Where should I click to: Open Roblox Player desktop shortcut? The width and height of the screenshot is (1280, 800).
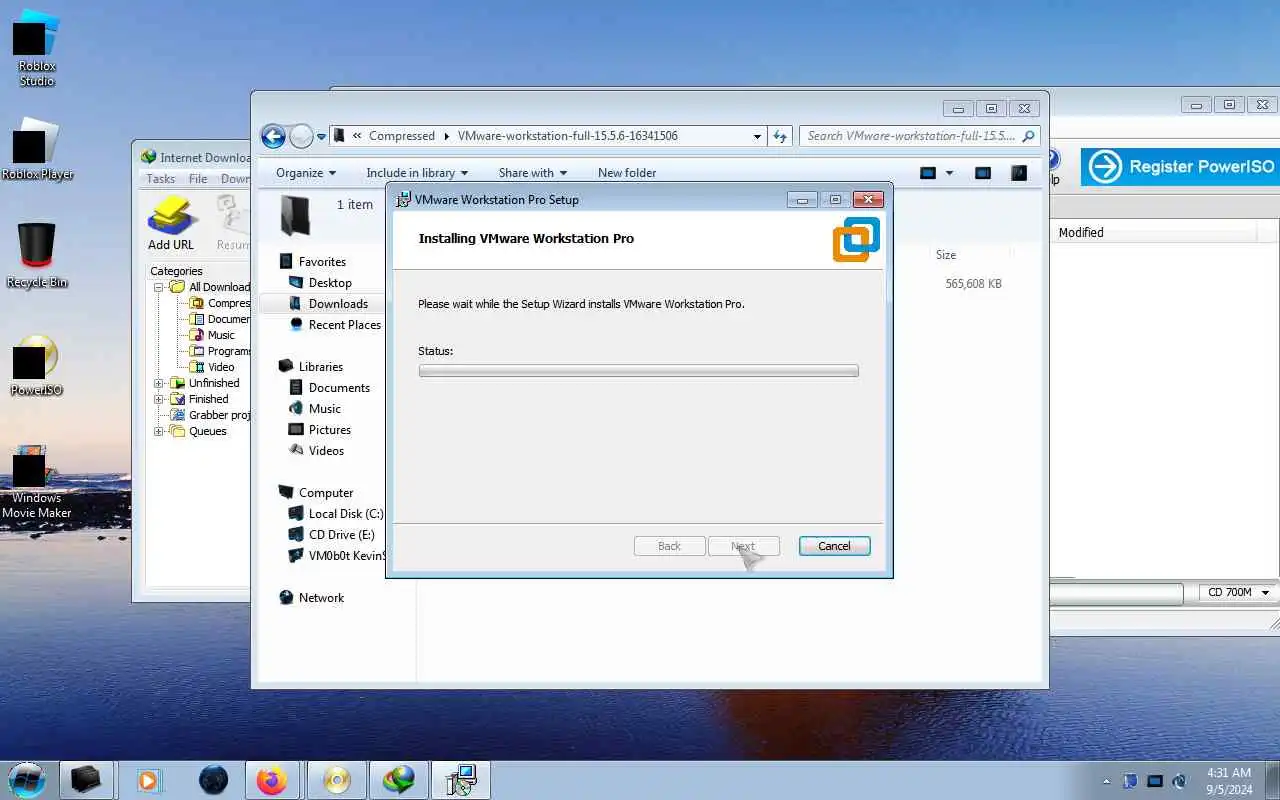(x=37, y=150)
